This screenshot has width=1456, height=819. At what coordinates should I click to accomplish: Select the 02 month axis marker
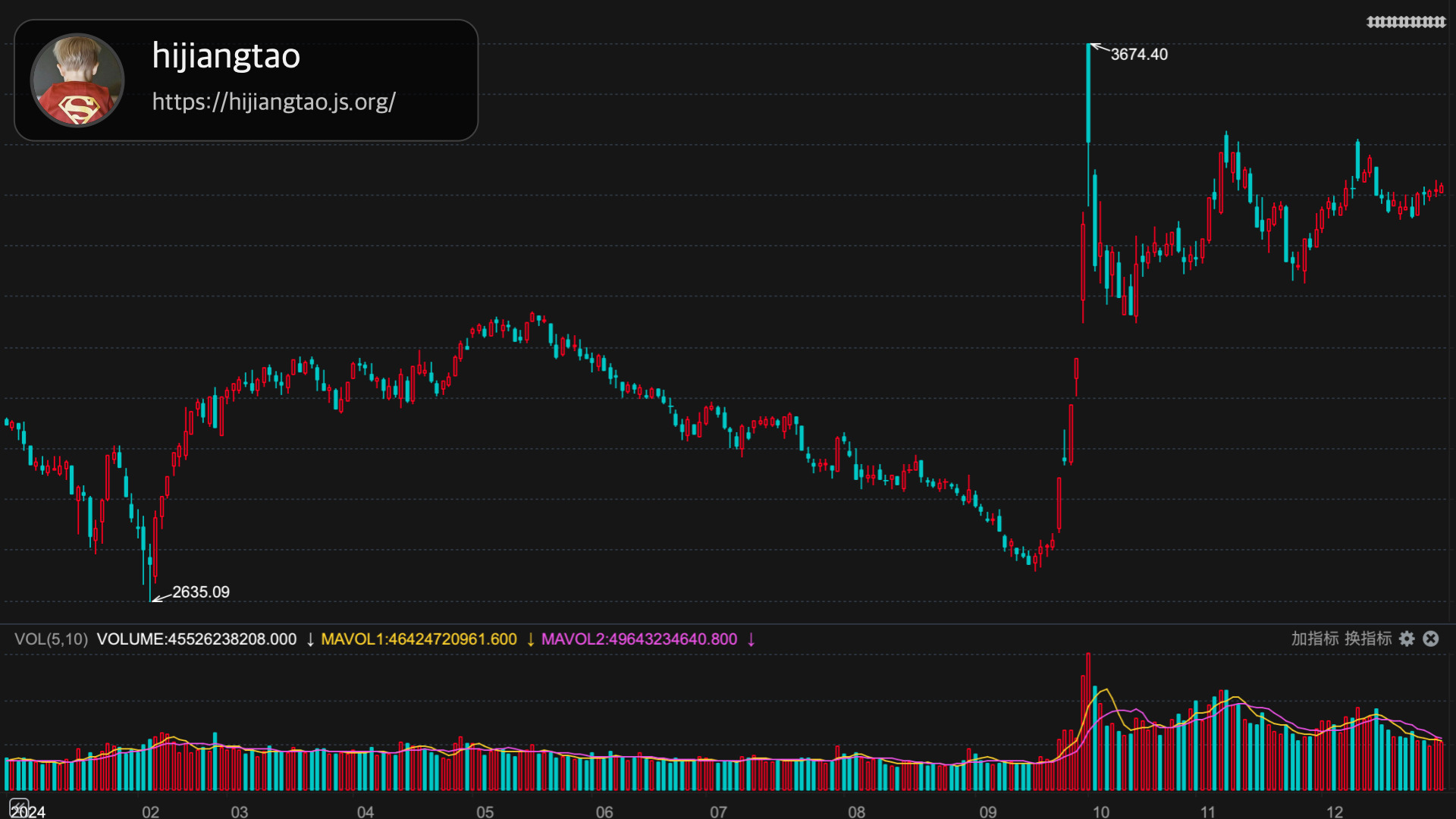(151, 811)
